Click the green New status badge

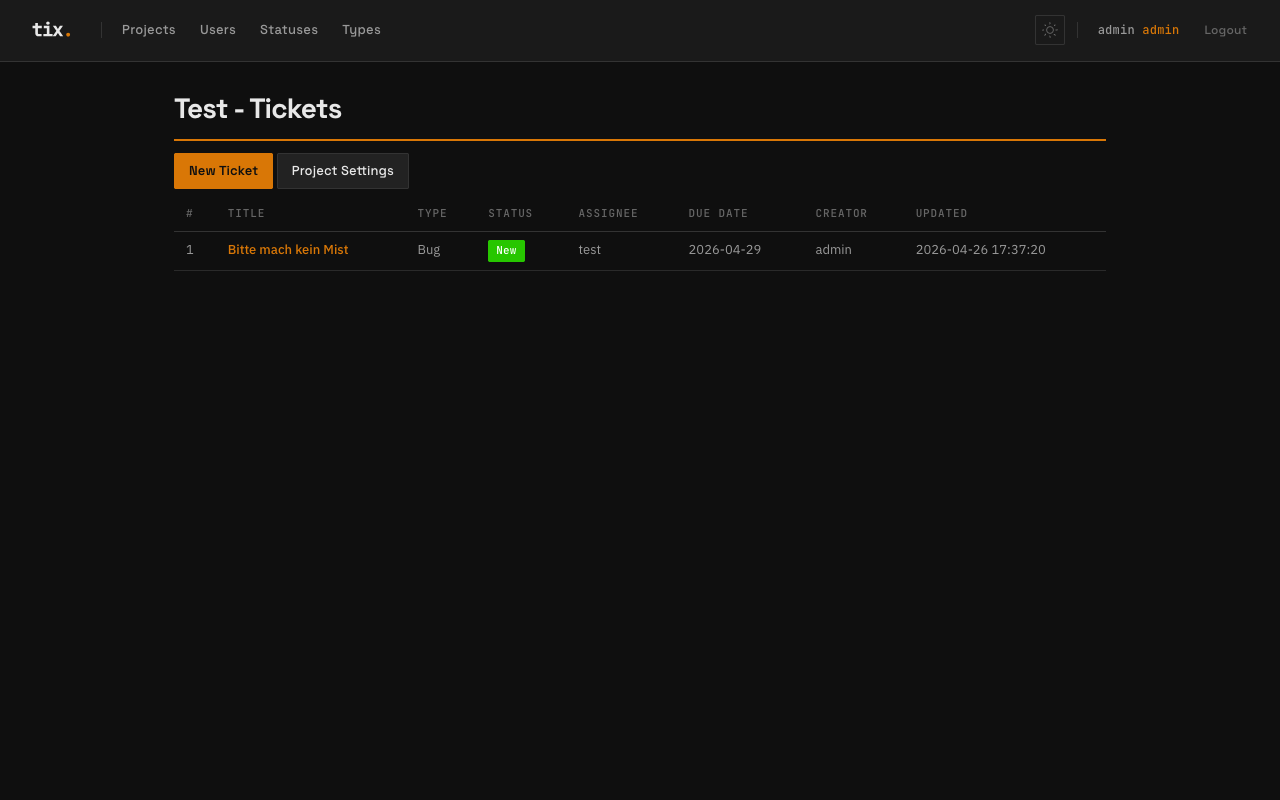pos(506,251)
